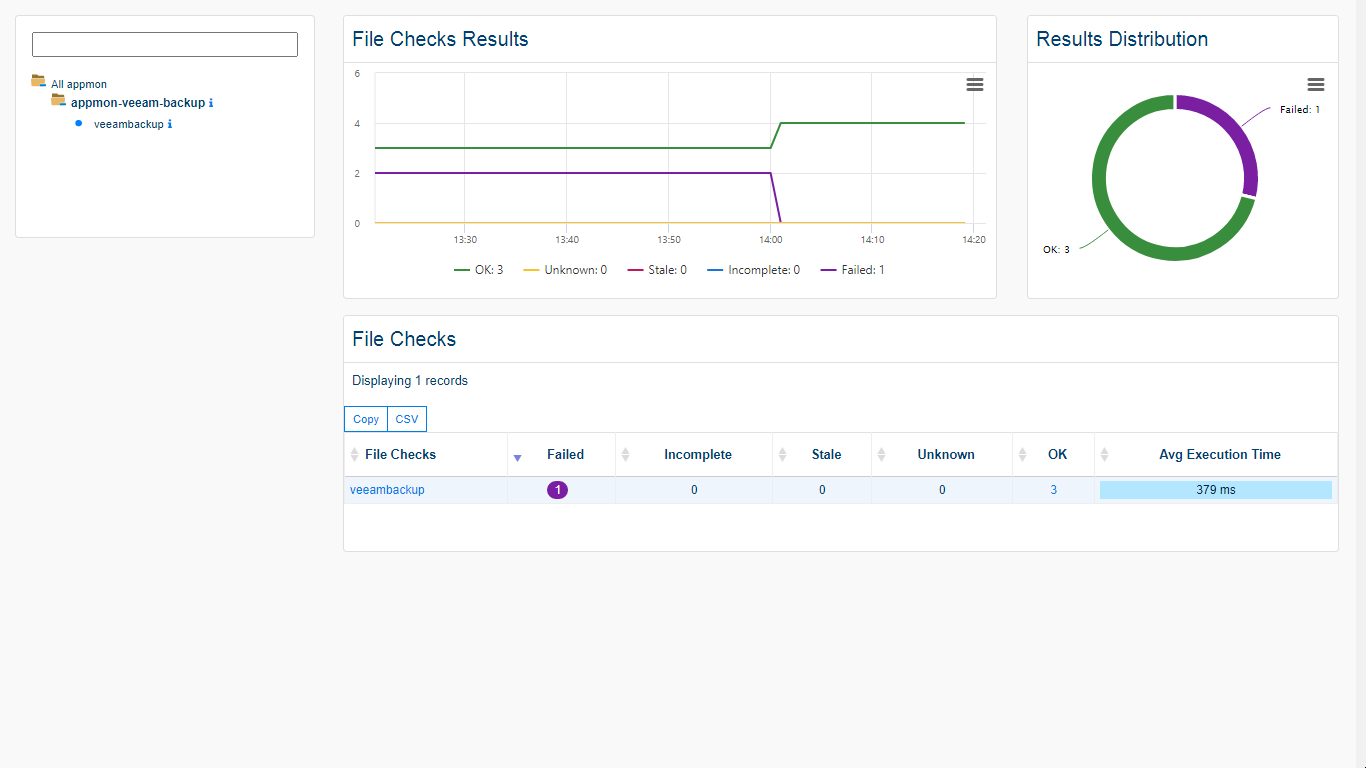Click info icon next to appmon-veeam-backup
The height and width of the screenshot is (768, 1366).
211,103
